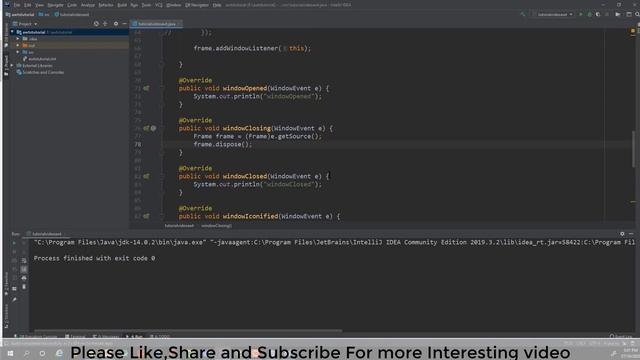Open Run panel settings gear
The height and width of the screenshot is (360, 640).
point(622,234)
